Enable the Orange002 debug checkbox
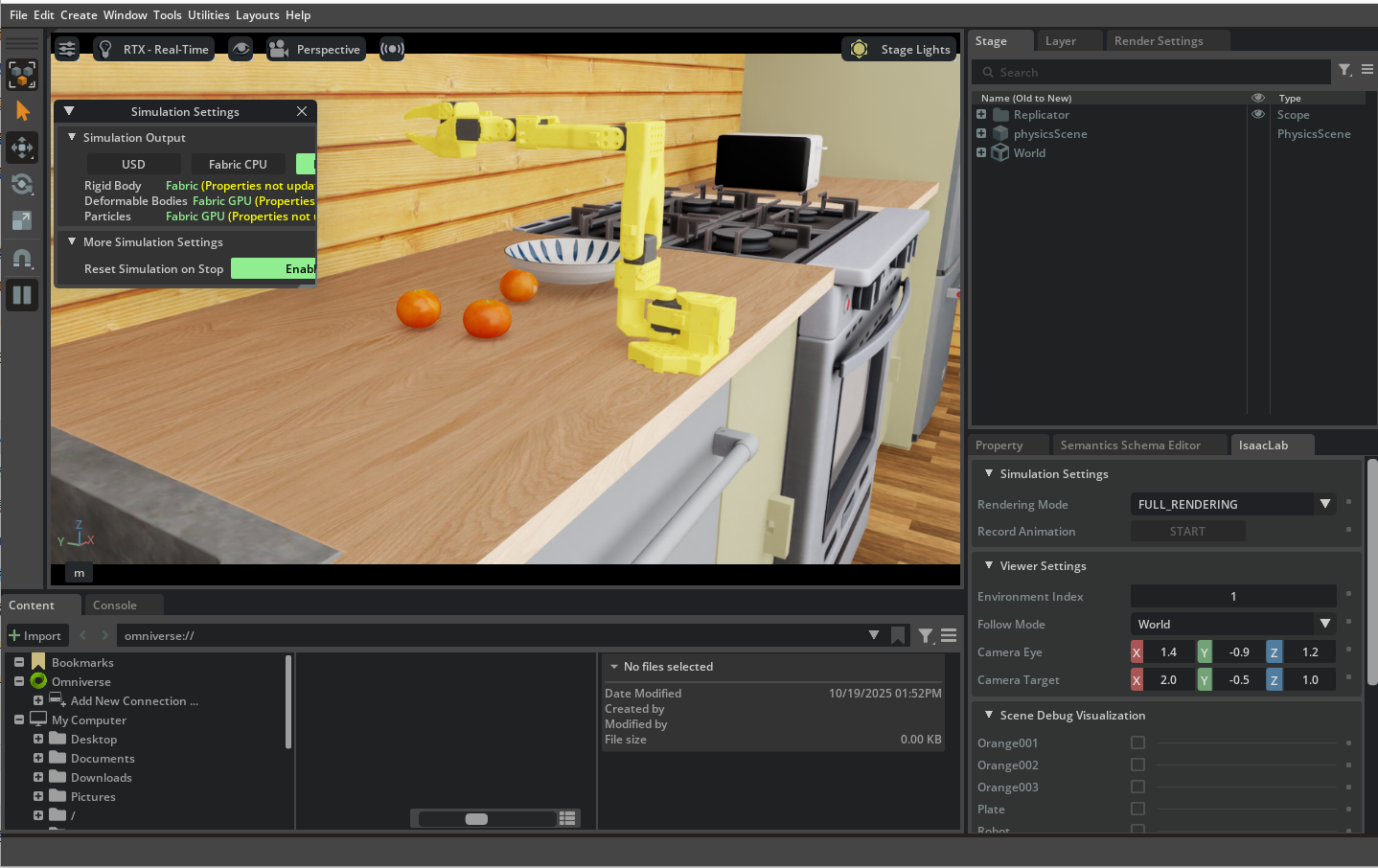Viewport: 1378px width, 868px height. point(1137,765)
